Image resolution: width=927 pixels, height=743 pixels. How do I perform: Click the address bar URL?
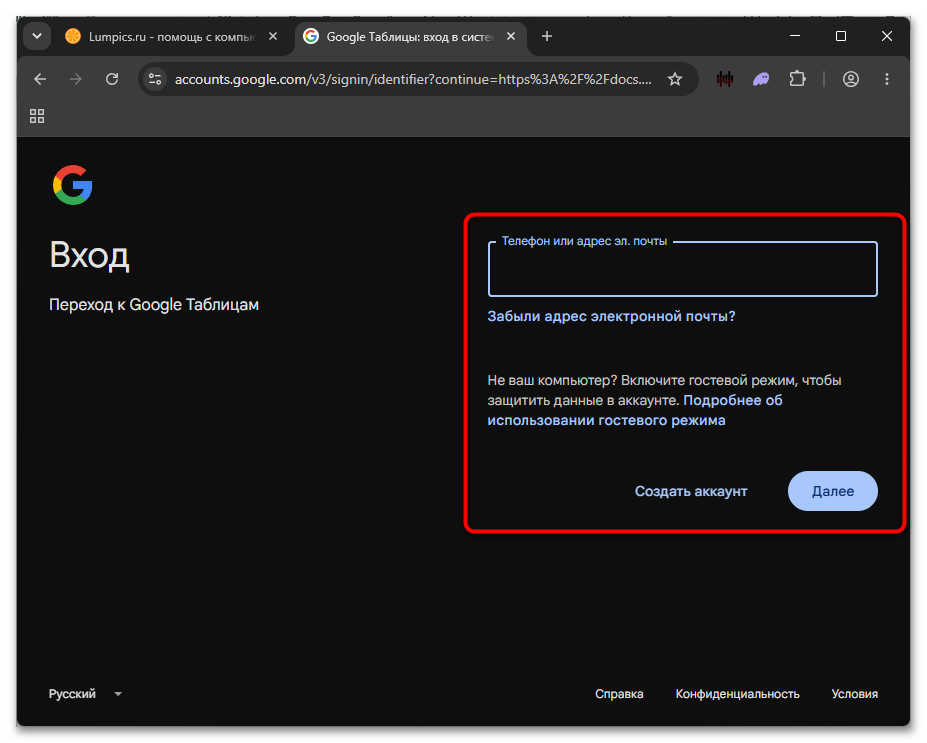point(413,79)
